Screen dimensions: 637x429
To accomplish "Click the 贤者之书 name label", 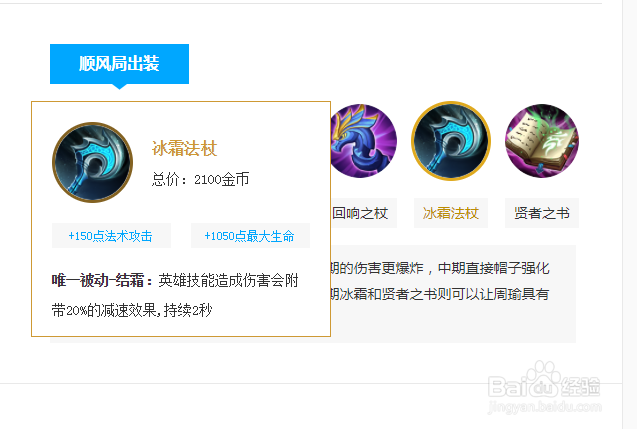I will 542,213.
